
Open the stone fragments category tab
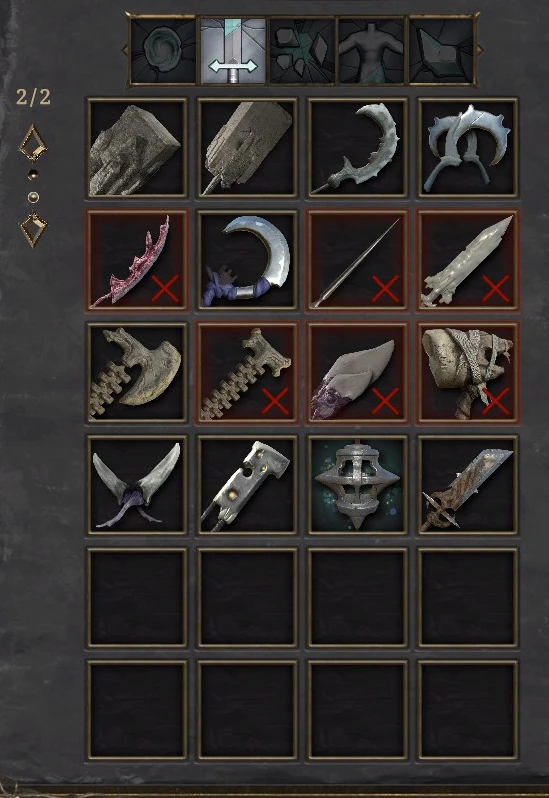pos(303,51)
